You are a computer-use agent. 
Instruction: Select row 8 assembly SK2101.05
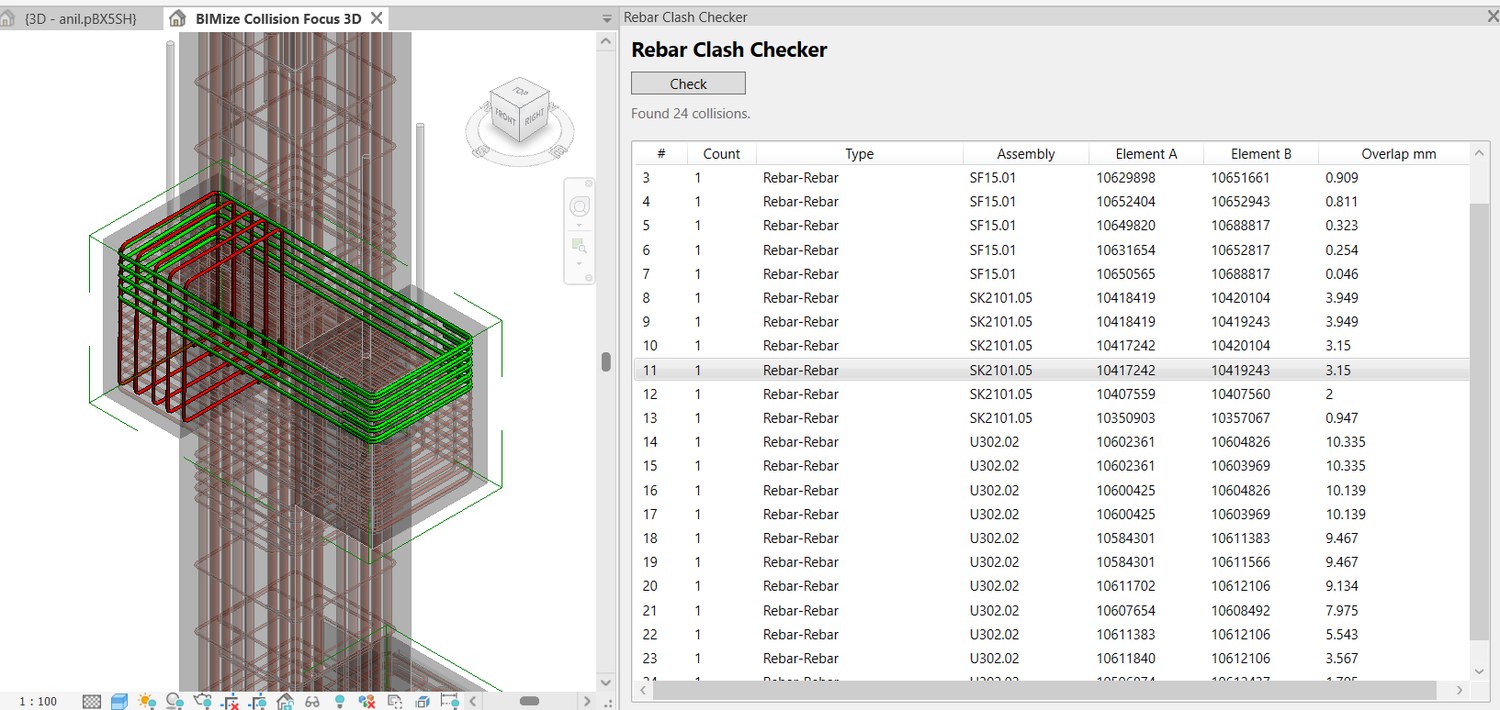pos(1000,298)
